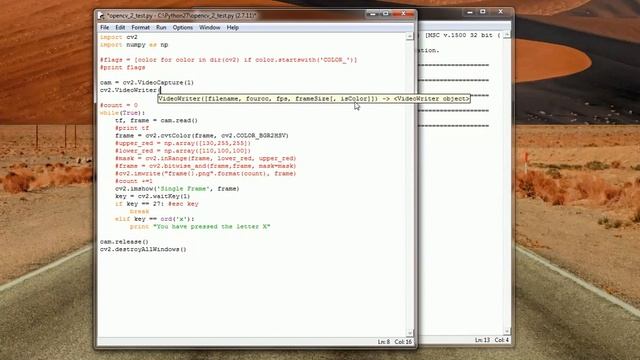Minimize the Python shell window behind
640x360 pixels.
tap(469, 12)
